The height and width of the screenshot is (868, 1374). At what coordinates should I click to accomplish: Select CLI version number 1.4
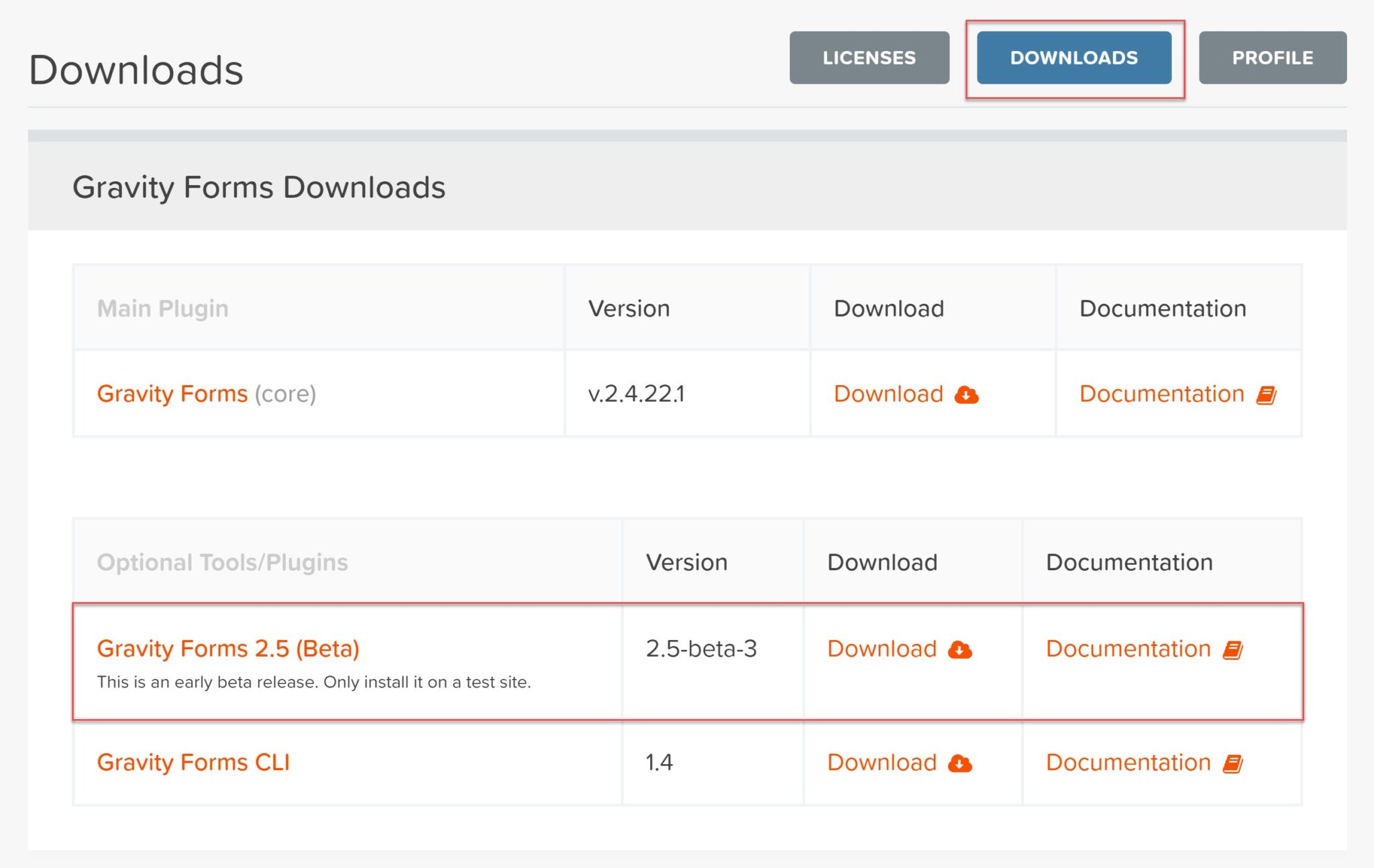point(659,763)
